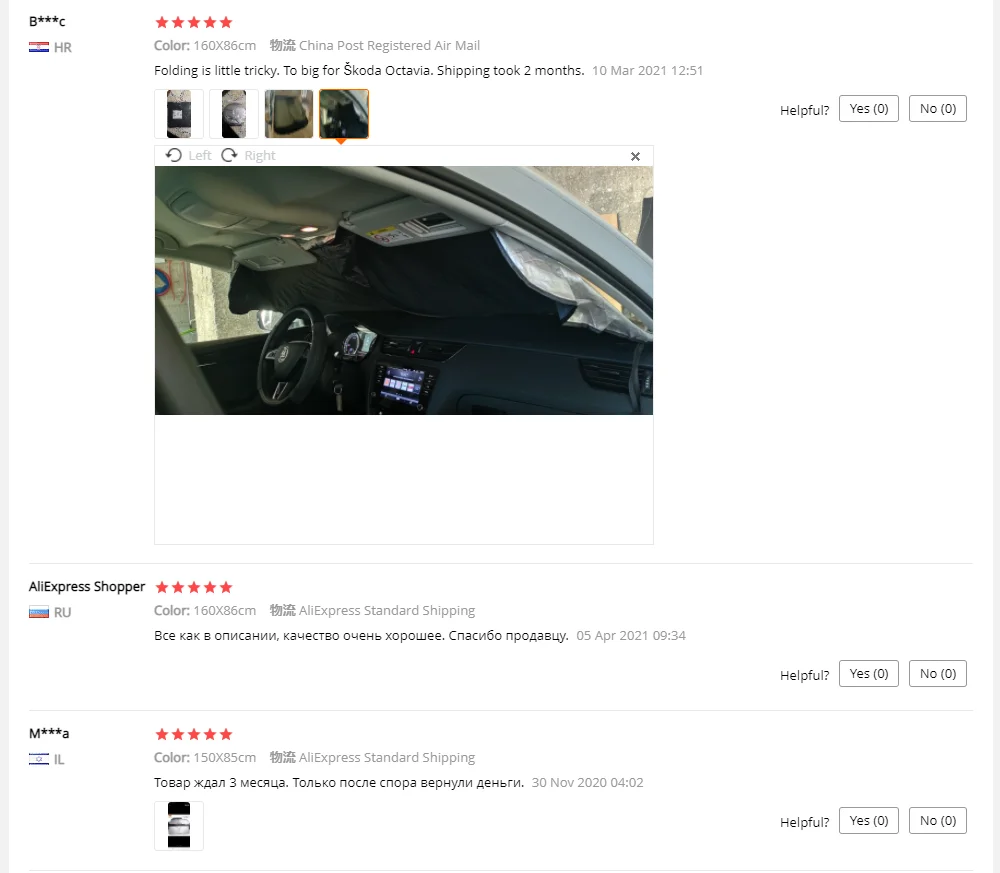The image size is (1000, 873).
Task: Open the thumbnail in M***a's review
Action: coord(179,826)
